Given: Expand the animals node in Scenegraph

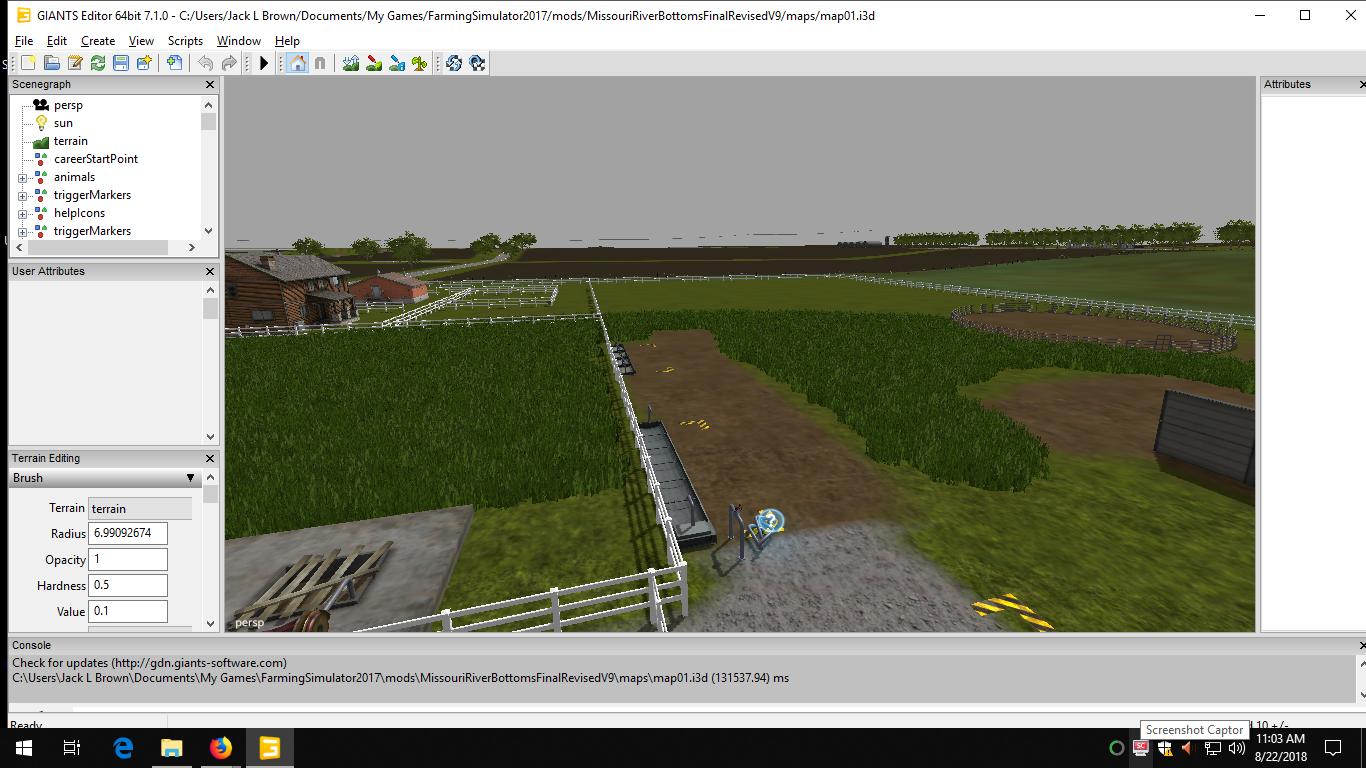Looking at the screenshot, I should [x=23, y=178].
